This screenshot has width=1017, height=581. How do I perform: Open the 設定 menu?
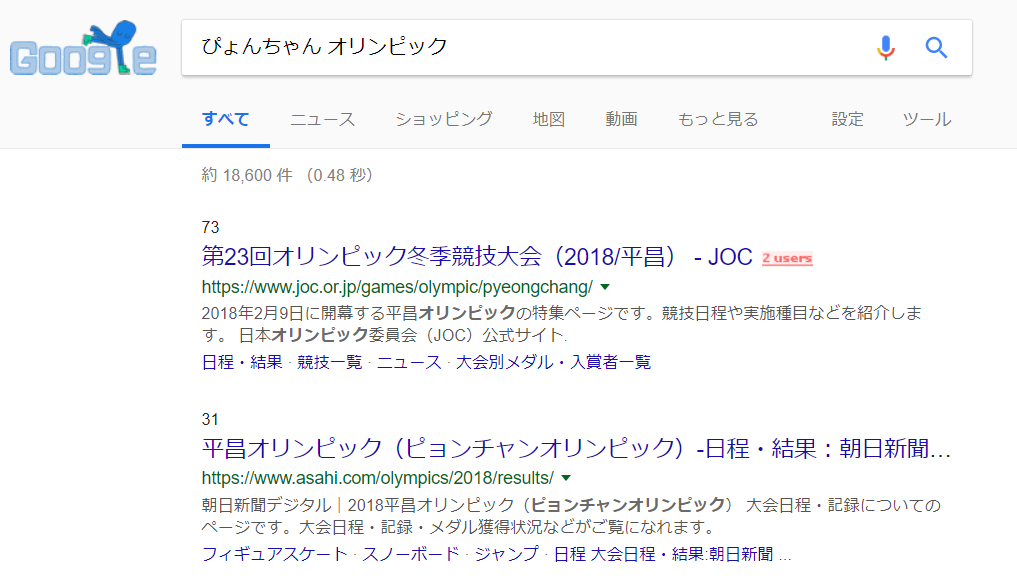(848, 119)
